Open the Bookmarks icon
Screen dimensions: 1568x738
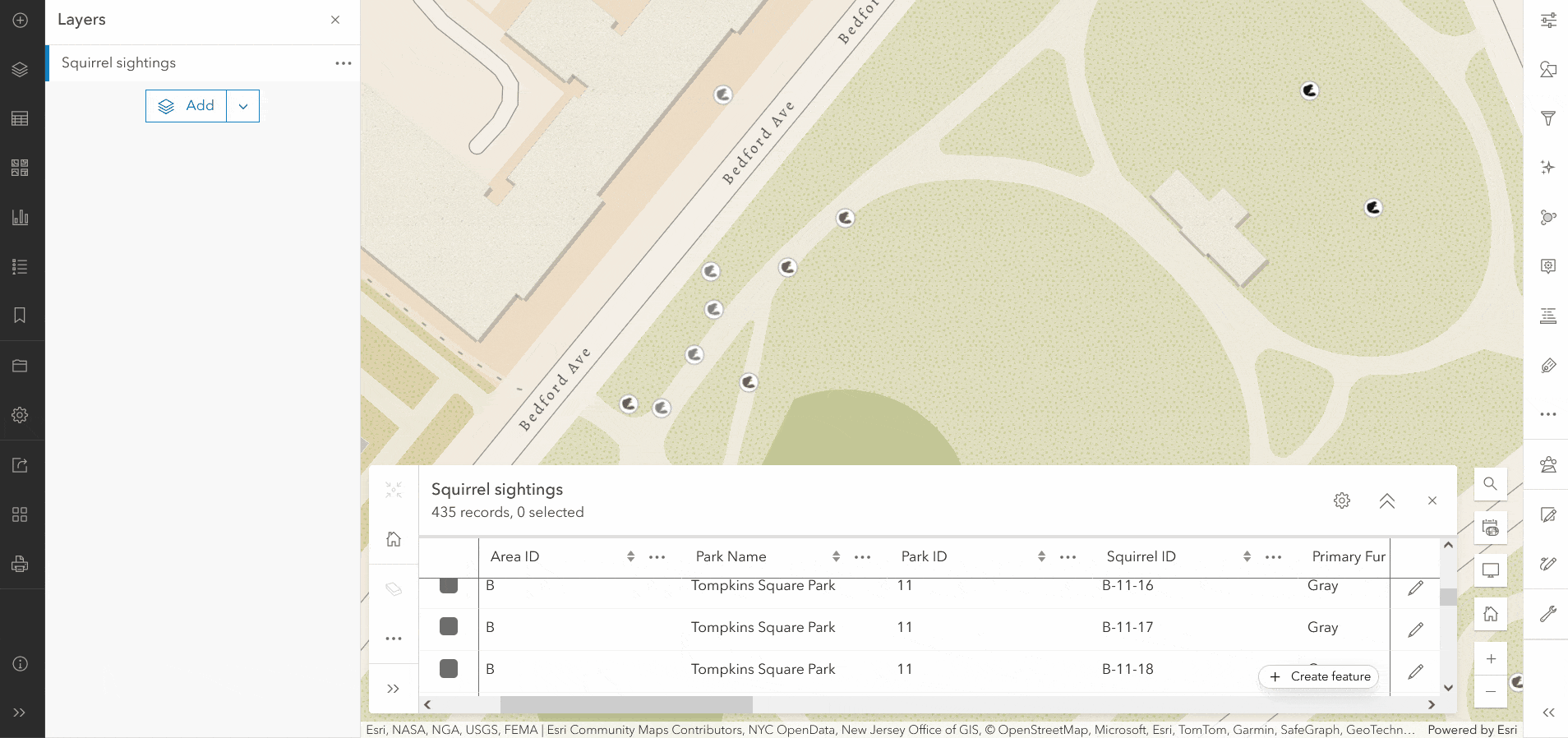21,316
